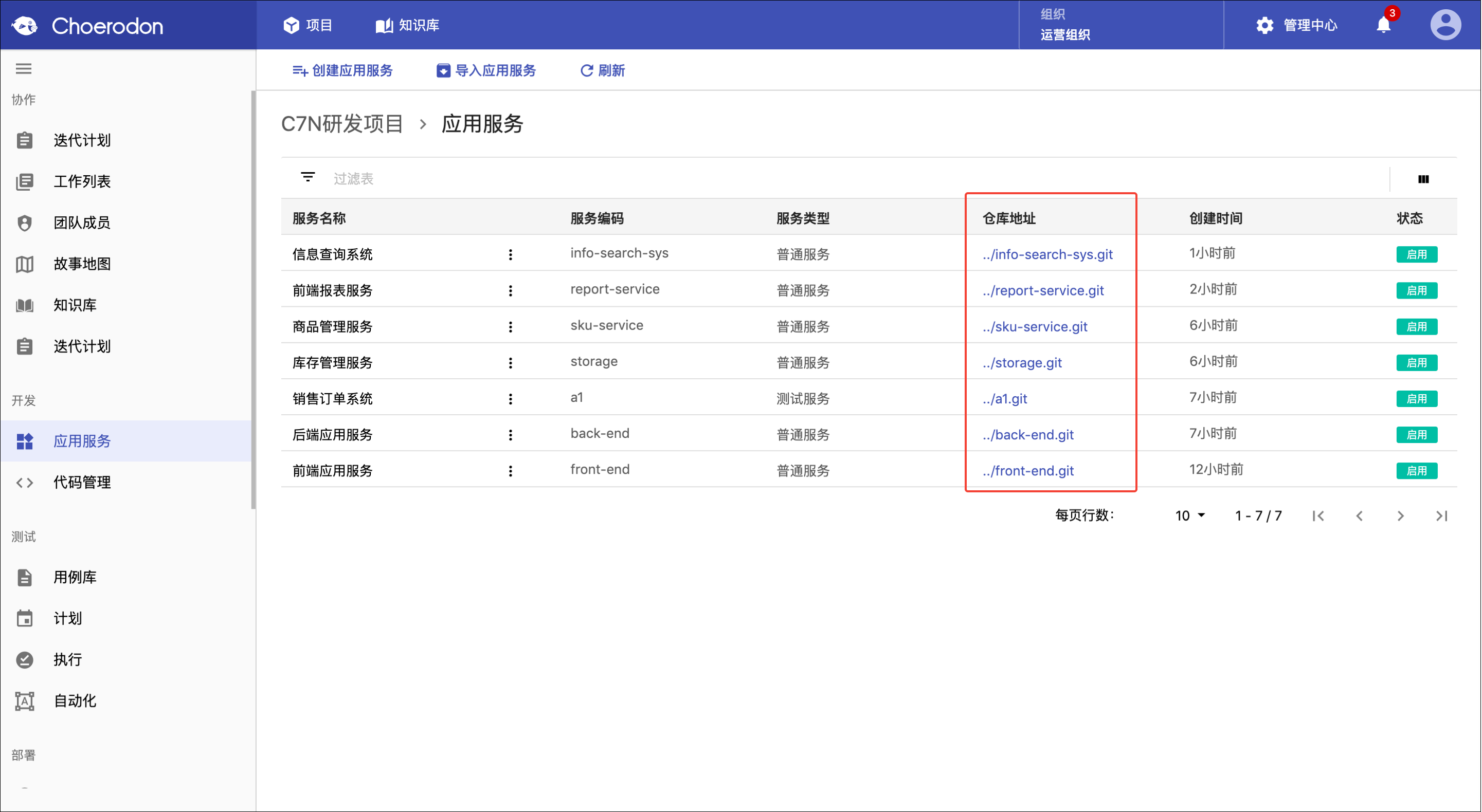This screenshot has width=1482, height=812.
Task: Go to the previous page arrow
Action: click(1360, 516)
